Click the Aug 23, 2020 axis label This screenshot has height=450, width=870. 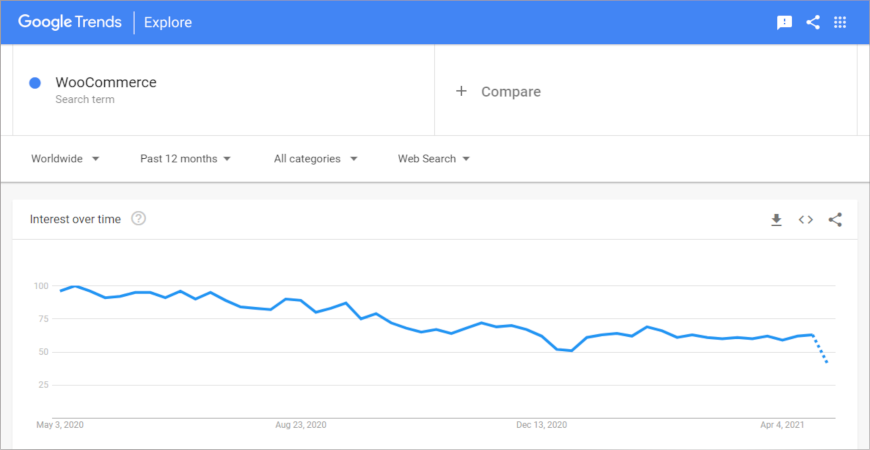click(x=301, y=425)
